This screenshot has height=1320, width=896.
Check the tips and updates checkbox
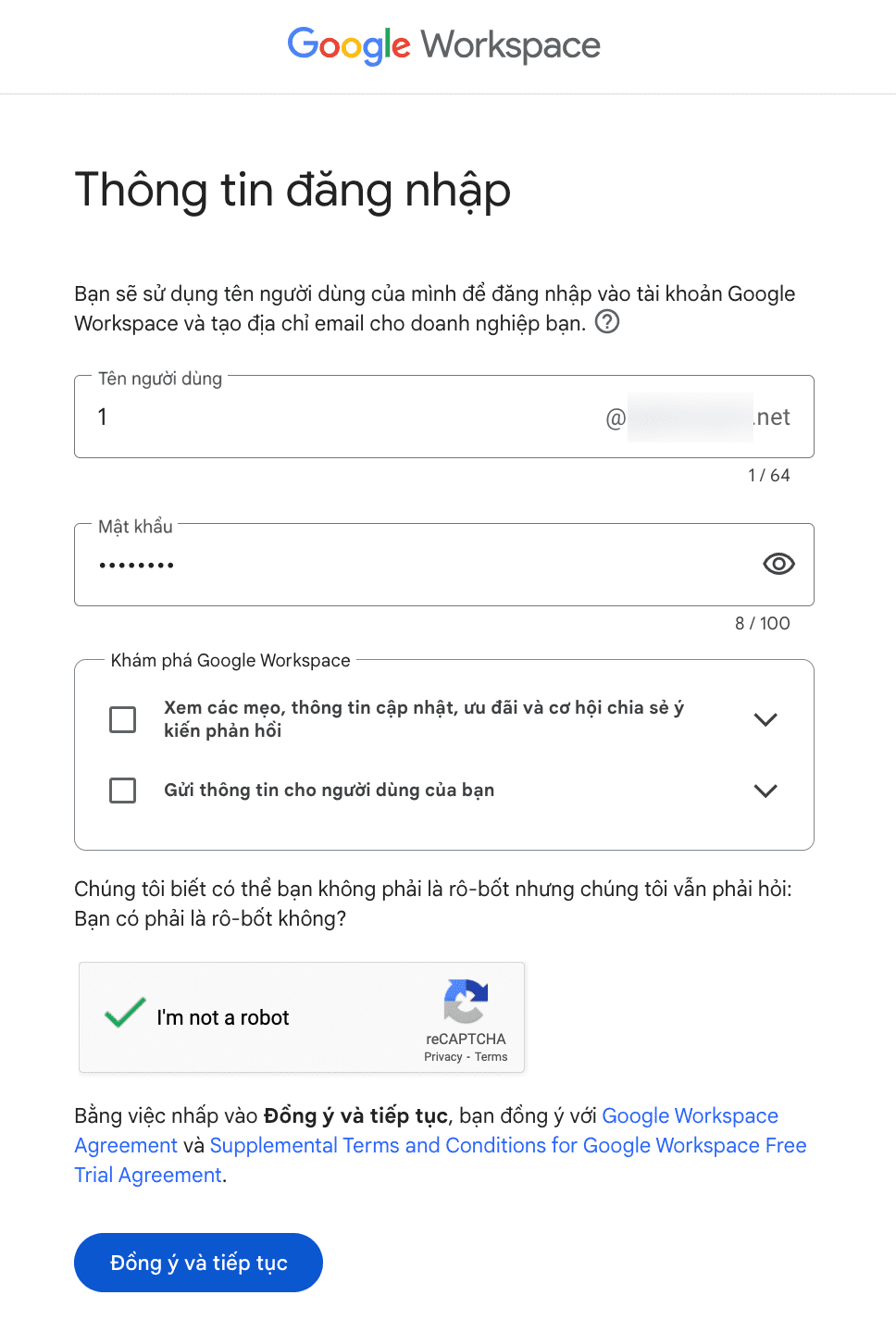click(123, 719)
